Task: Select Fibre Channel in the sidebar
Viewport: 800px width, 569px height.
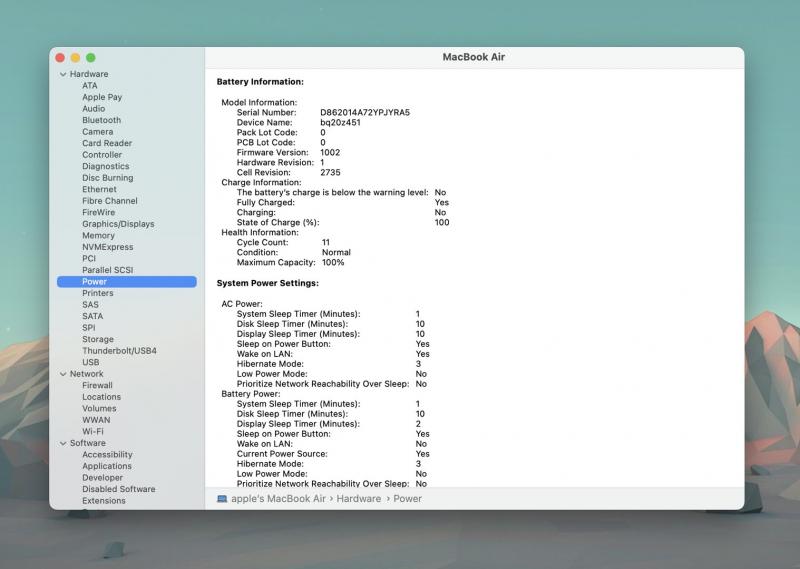Action: (x=110, y=201)
